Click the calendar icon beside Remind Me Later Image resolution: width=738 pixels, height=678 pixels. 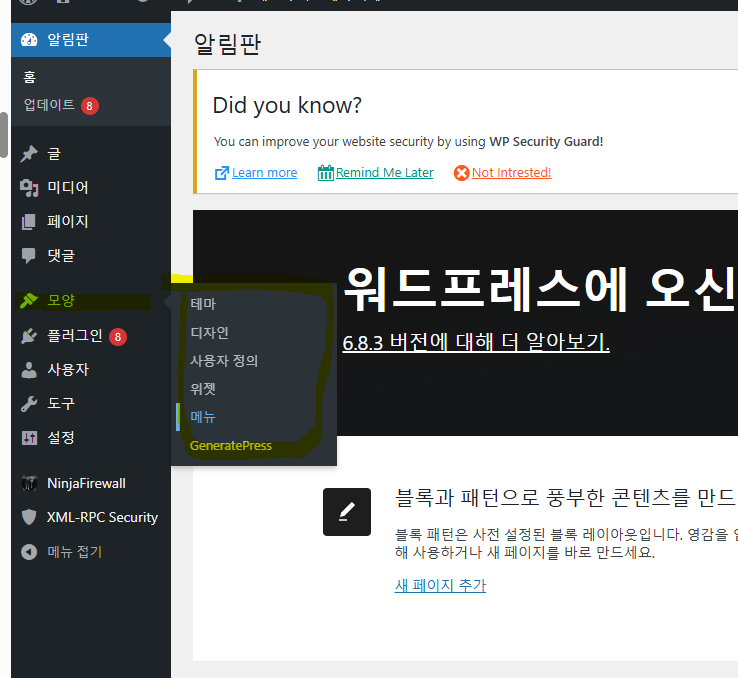tap(326, 173)
